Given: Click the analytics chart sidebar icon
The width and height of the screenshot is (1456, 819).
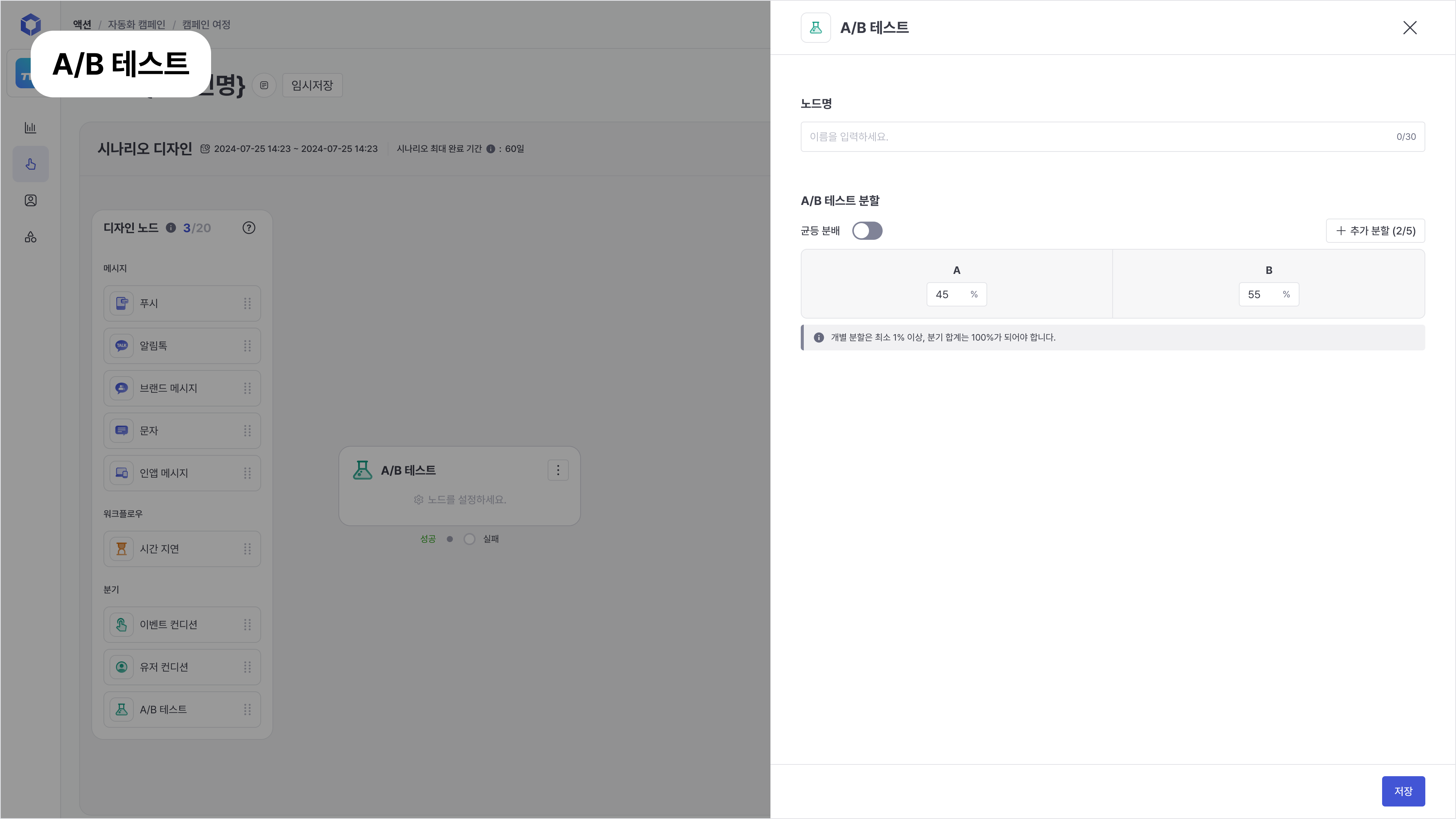Looking at the screenshot, I should (31, 128).
